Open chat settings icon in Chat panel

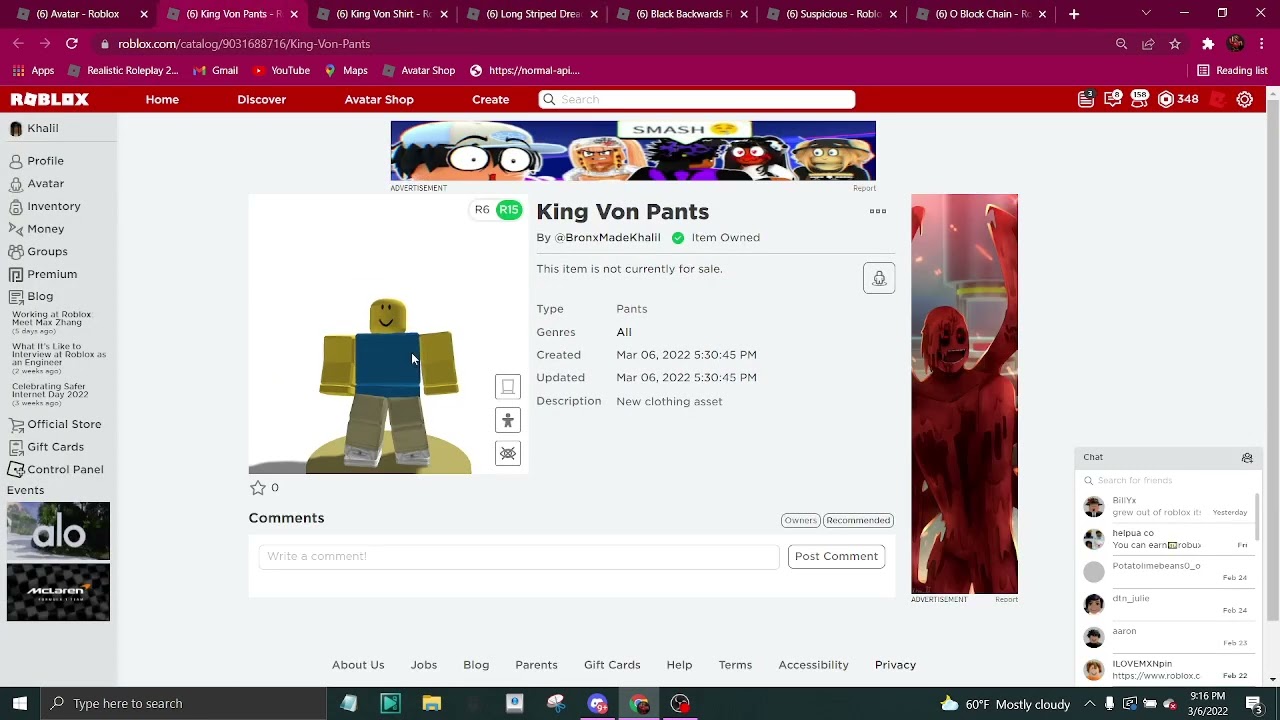click(x=1247, y=457)
